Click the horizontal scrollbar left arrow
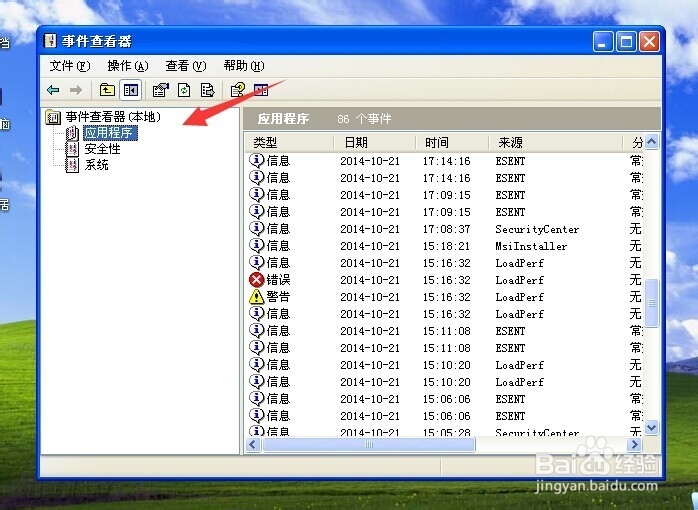This screenshot has height=510, width=698. [x=253, y=445]
